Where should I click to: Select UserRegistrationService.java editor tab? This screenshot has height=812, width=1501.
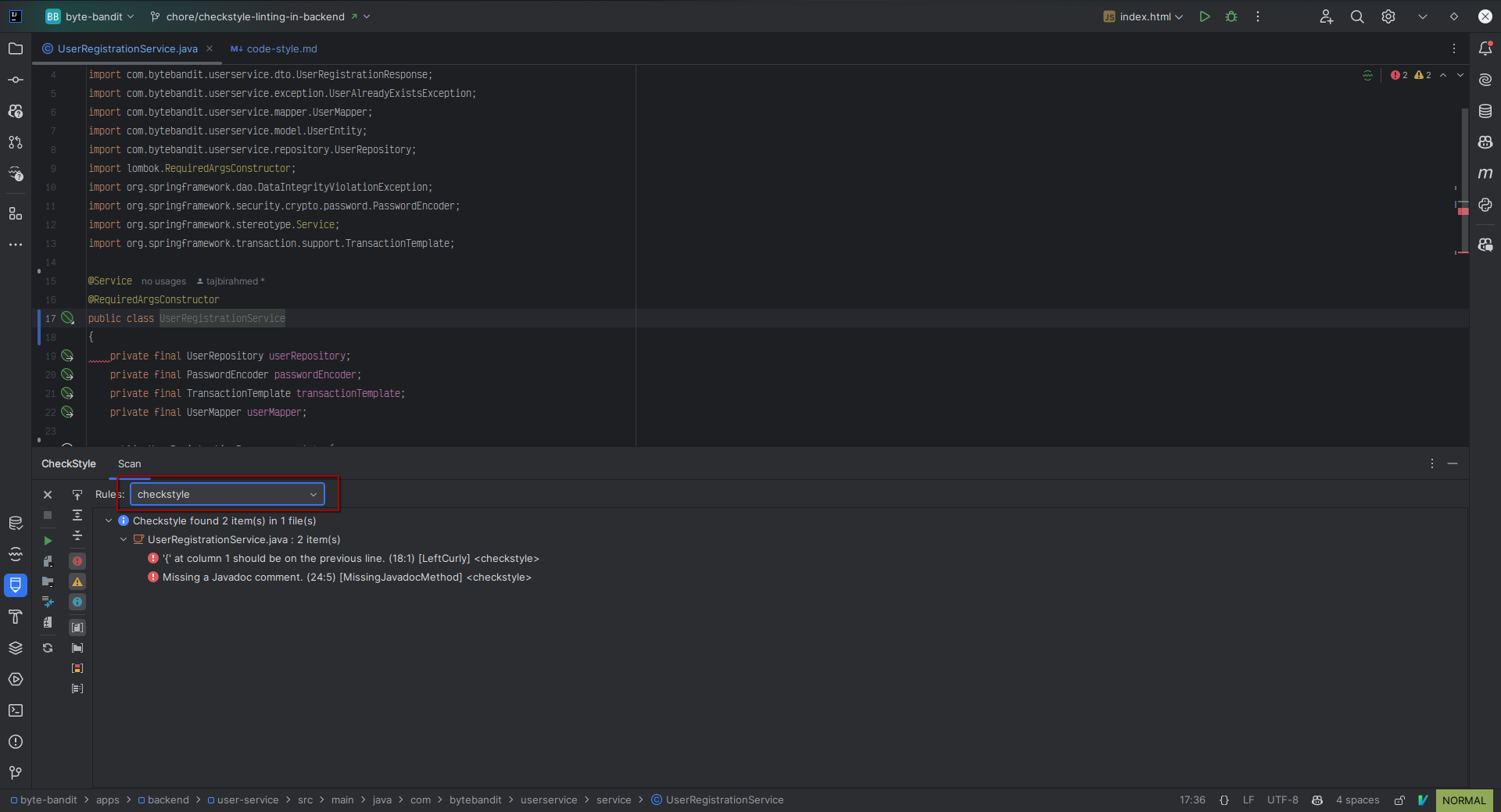pos(127,48)
